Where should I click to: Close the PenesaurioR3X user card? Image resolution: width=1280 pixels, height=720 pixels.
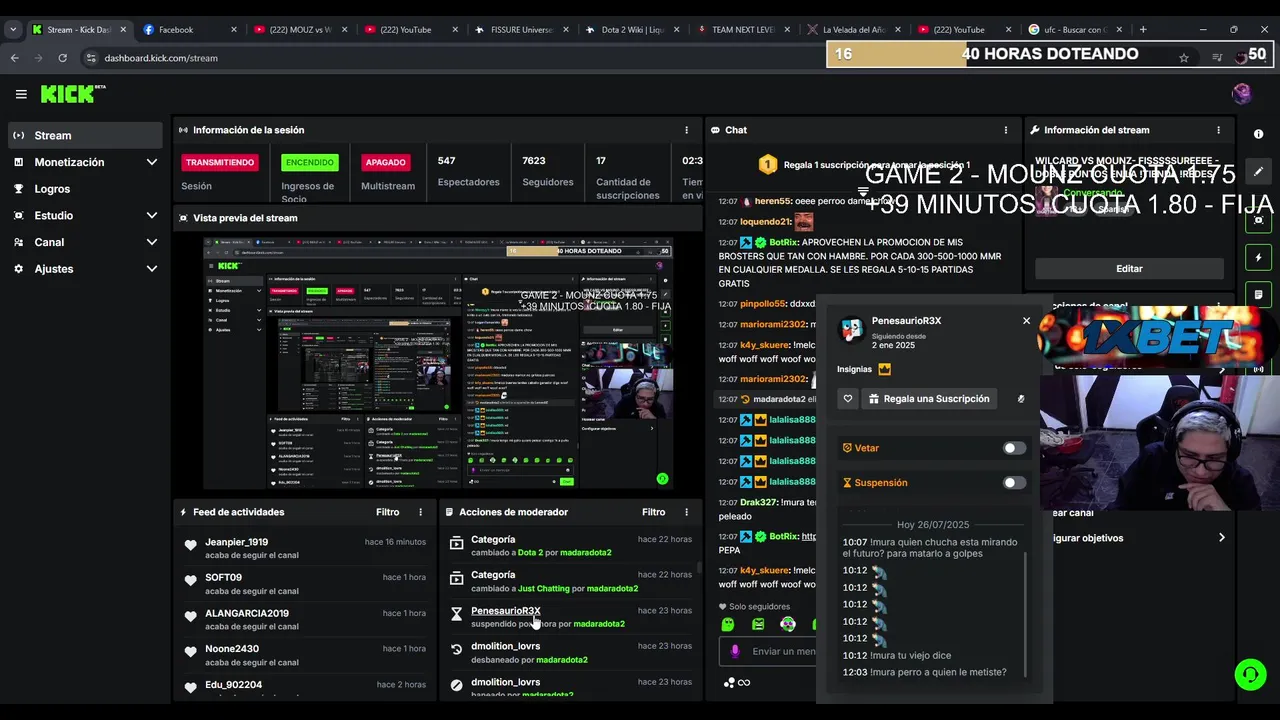[1026, 321]
